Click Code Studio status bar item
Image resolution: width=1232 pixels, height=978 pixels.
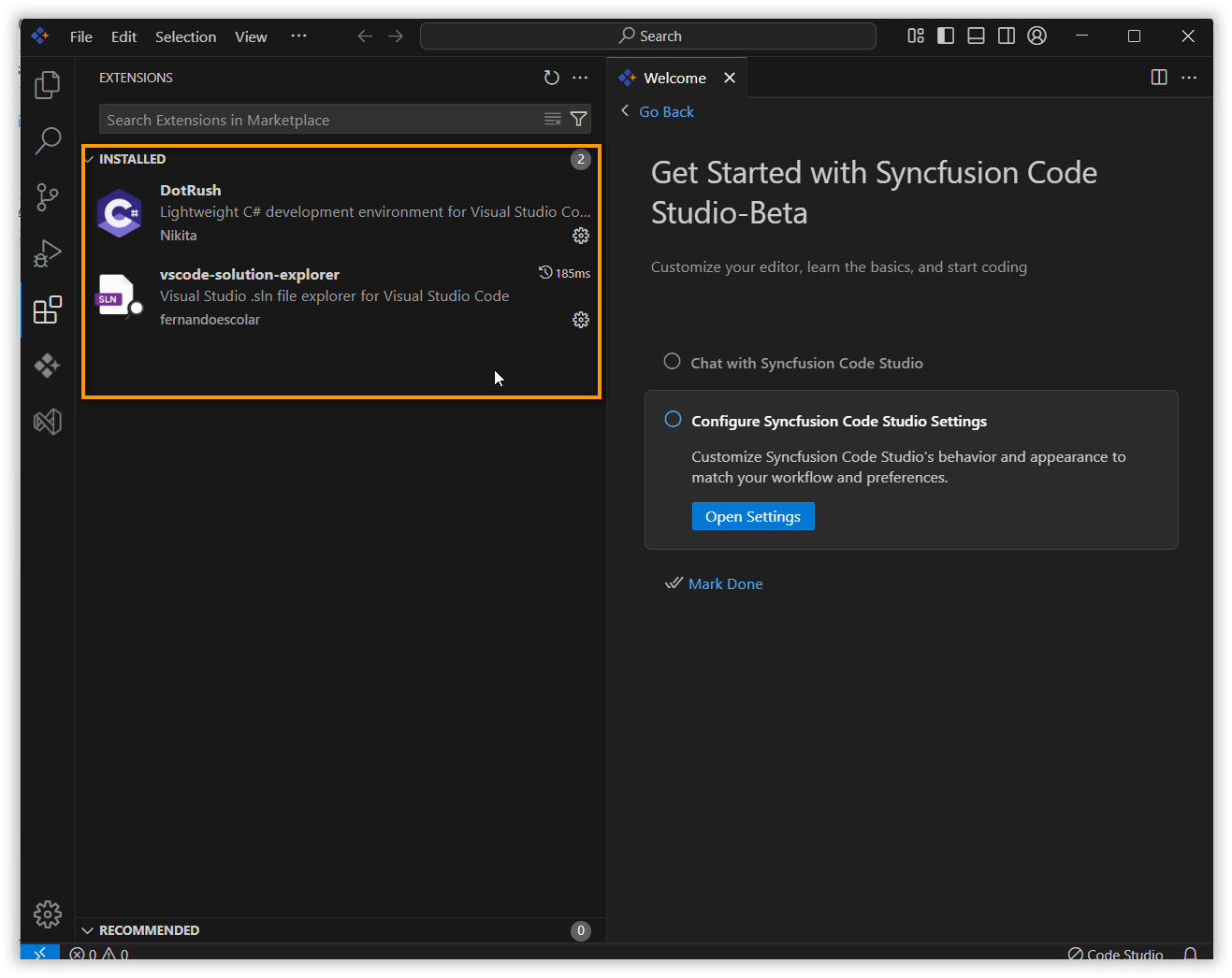coord(1115,954)
